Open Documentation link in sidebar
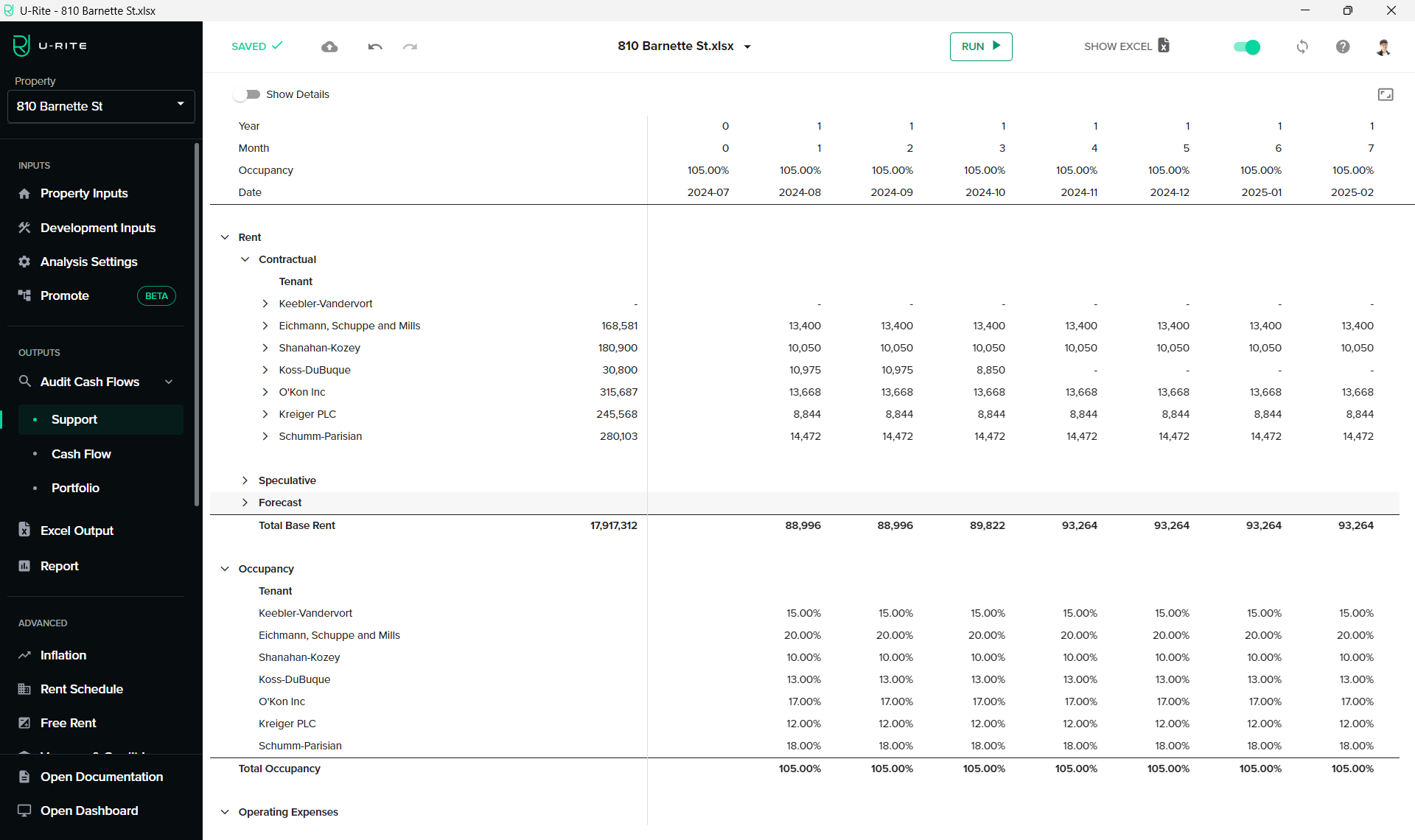 click(102, 777)
